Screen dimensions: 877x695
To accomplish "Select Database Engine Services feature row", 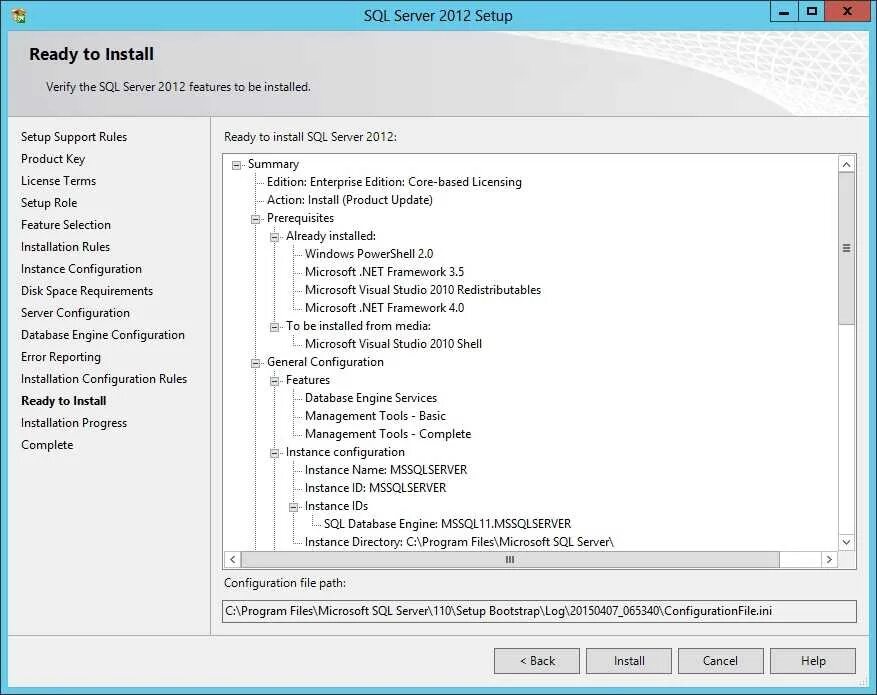I will [371, 398].
